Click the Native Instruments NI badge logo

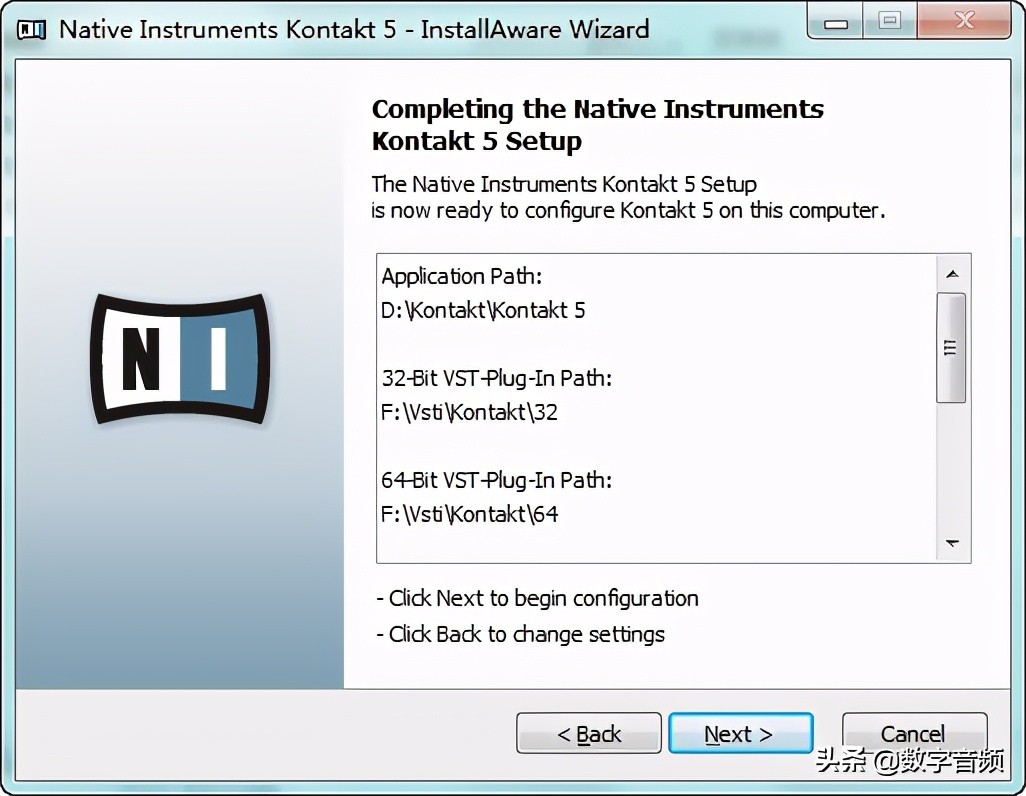(x=180, y=358)
